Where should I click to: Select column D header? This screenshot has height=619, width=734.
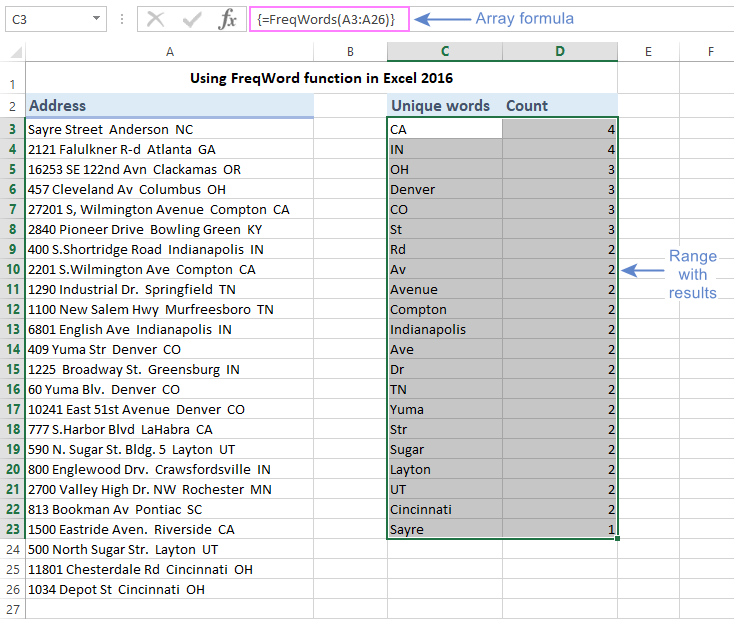(560, 52)
